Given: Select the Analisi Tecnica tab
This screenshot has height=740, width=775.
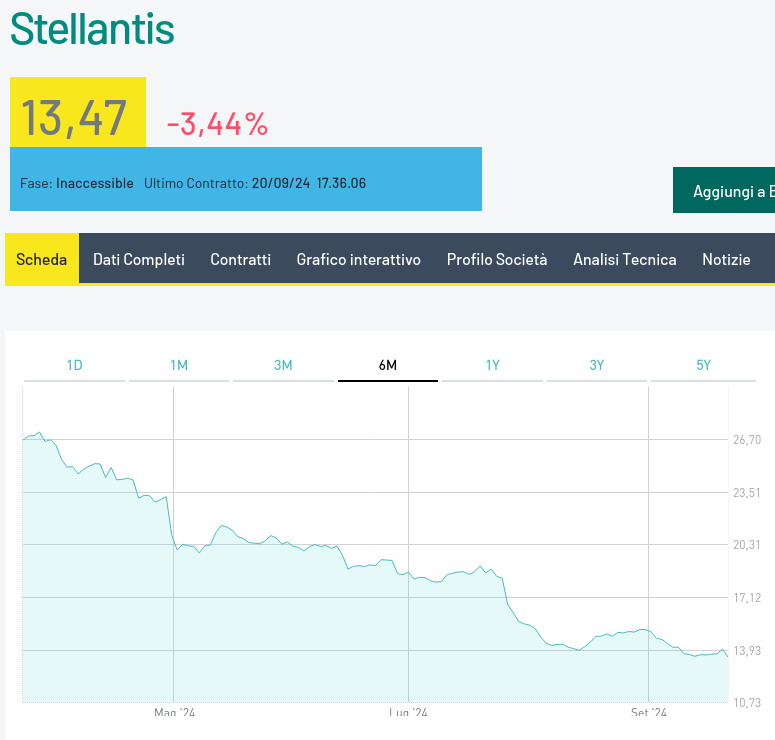Looking at the screenshot, I should tap(625, 259).
